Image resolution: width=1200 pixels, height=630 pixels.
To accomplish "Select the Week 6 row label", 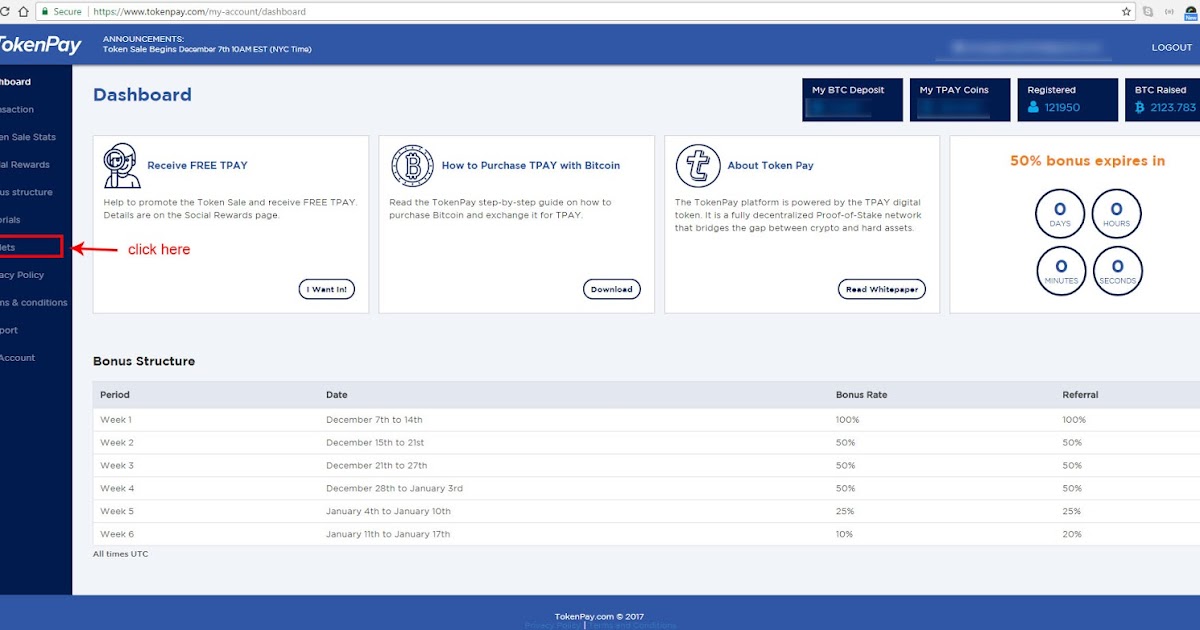I will click(117, 534).
